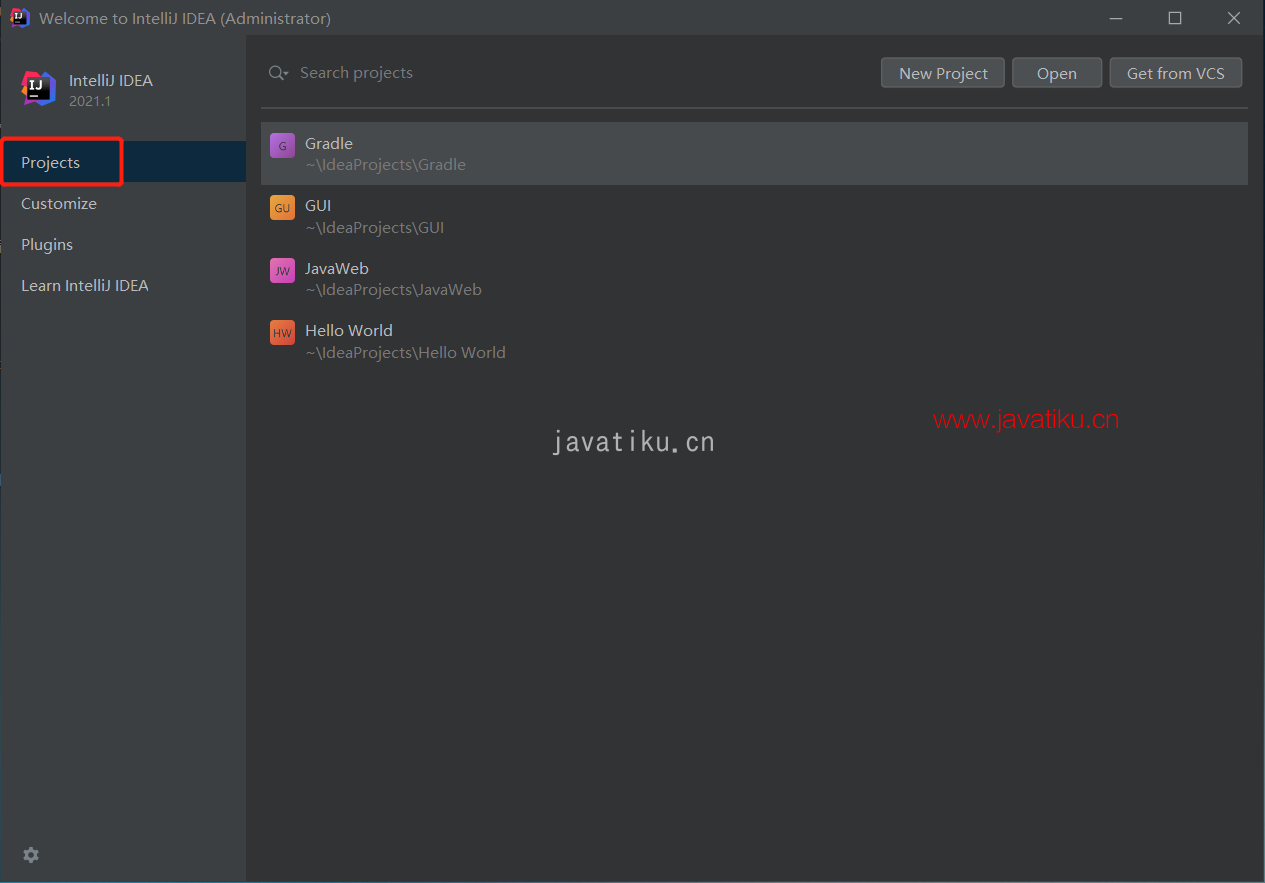Click the title bar IntelliJ app icon
1265x883 pixels.
pyautogui.click(x=19, y=18)
